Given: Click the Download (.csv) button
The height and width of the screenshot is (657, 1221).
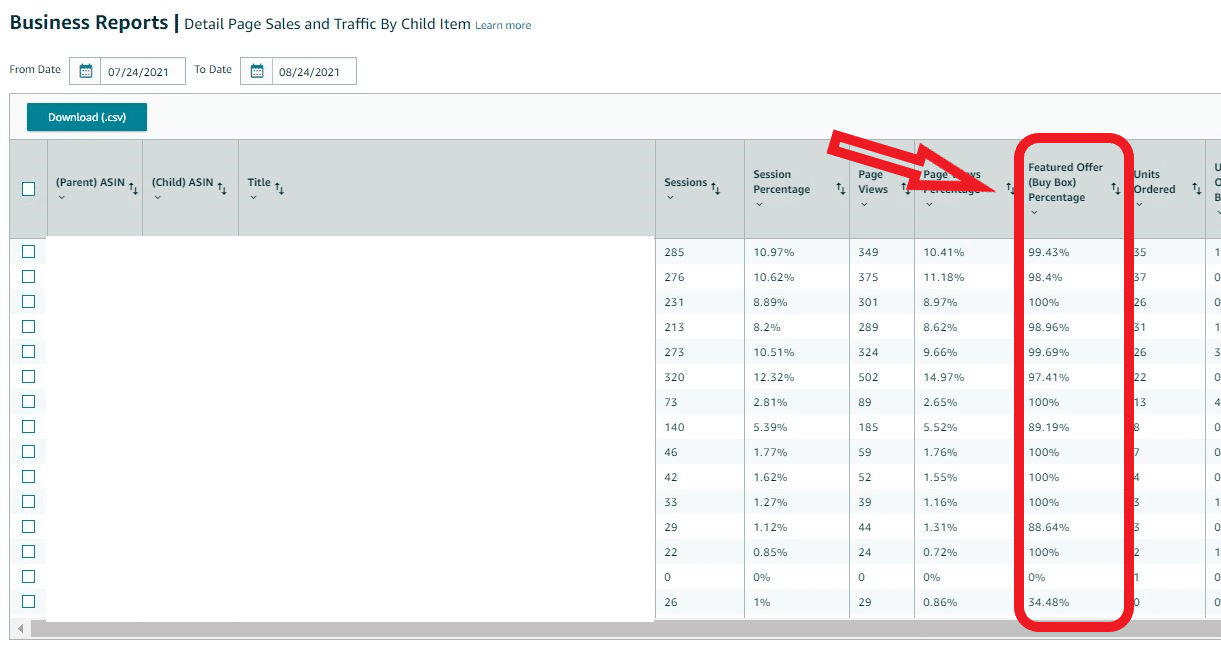Looking at the screenshot, I should pyautogui.click(x=87, y=117).
